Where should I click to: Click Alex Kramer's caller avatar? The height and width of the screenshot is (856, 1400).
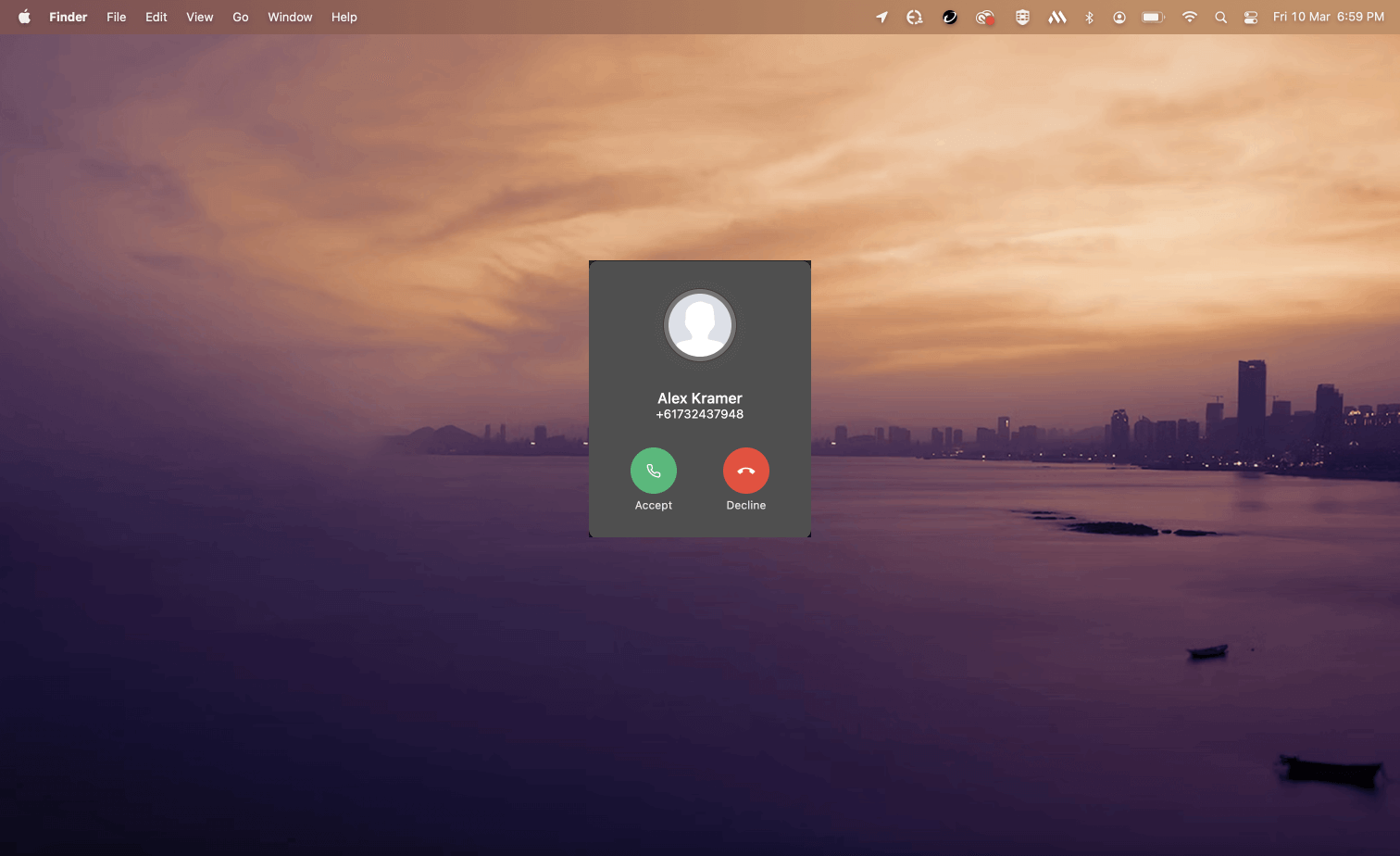click(700, 325)
